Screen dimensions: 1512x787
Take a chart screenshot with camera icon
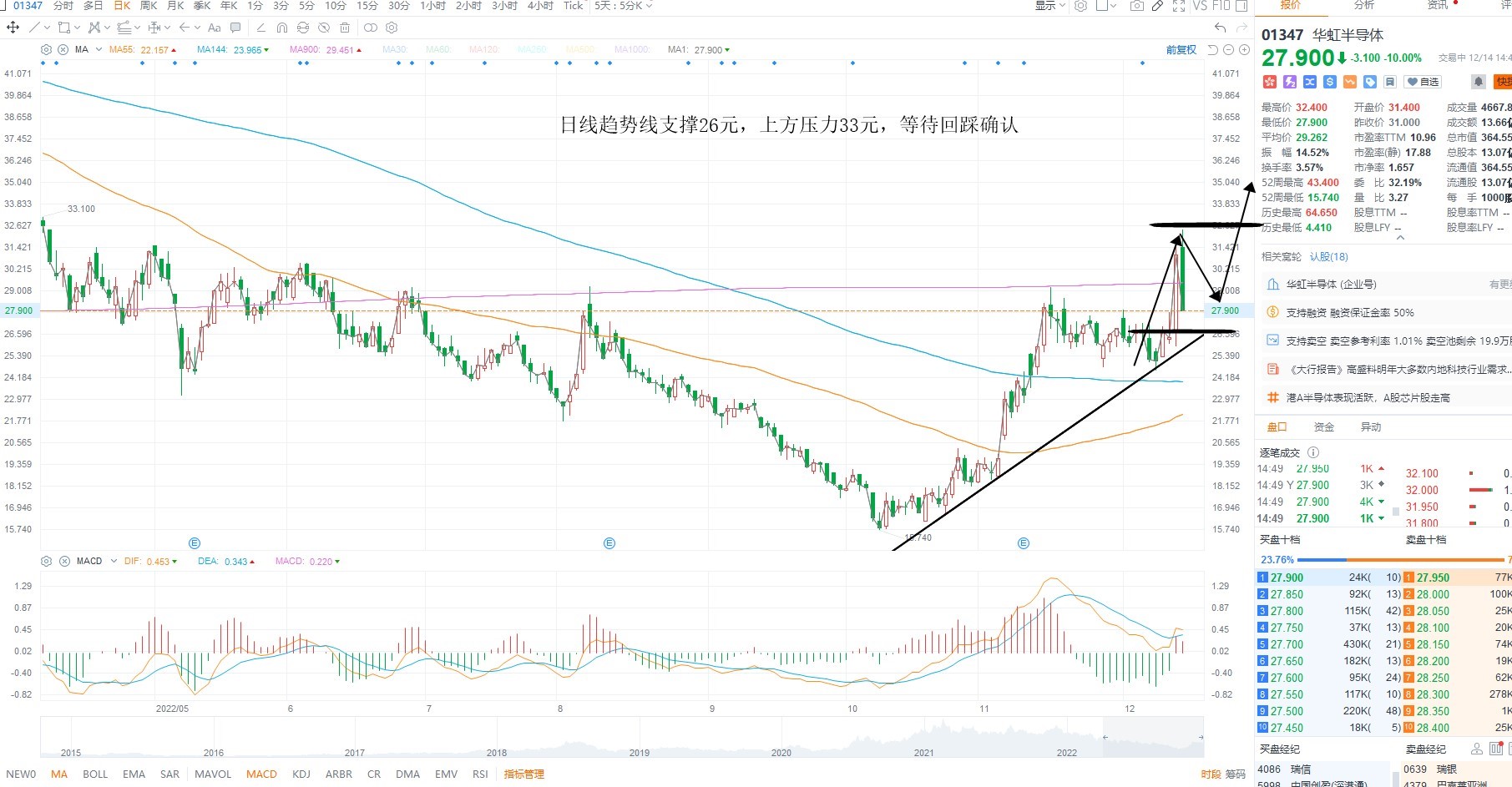click(x=1136, y=6)
